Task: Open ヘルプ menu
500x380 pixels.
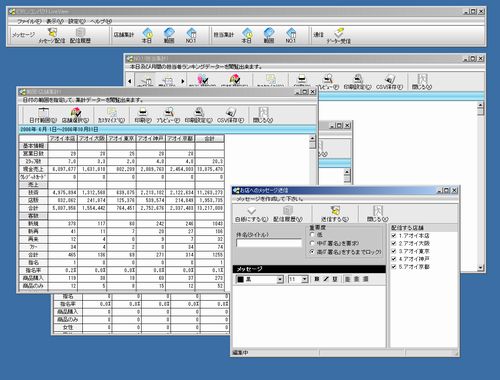Action: click(101, 21)
